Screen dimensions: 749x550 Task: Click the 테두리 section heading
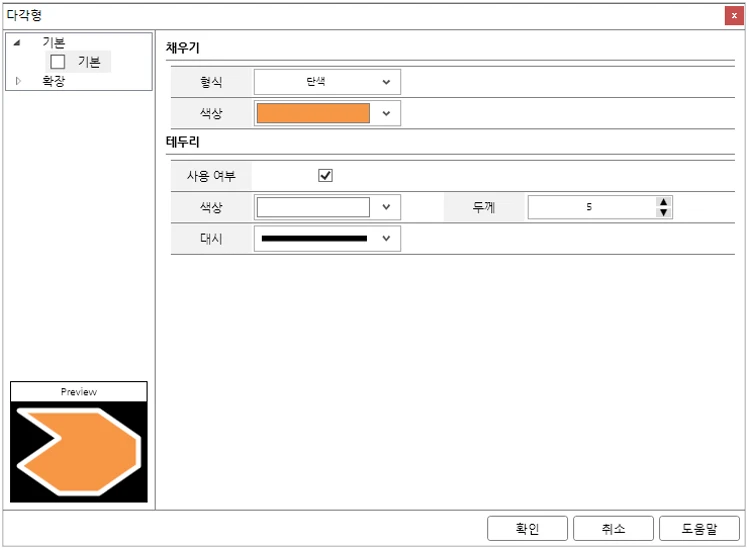tap(182, 142)
